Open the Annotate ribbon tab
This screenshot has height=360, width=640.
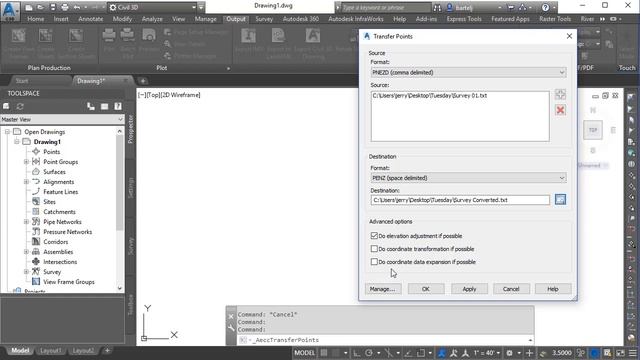tap(91, 19)
